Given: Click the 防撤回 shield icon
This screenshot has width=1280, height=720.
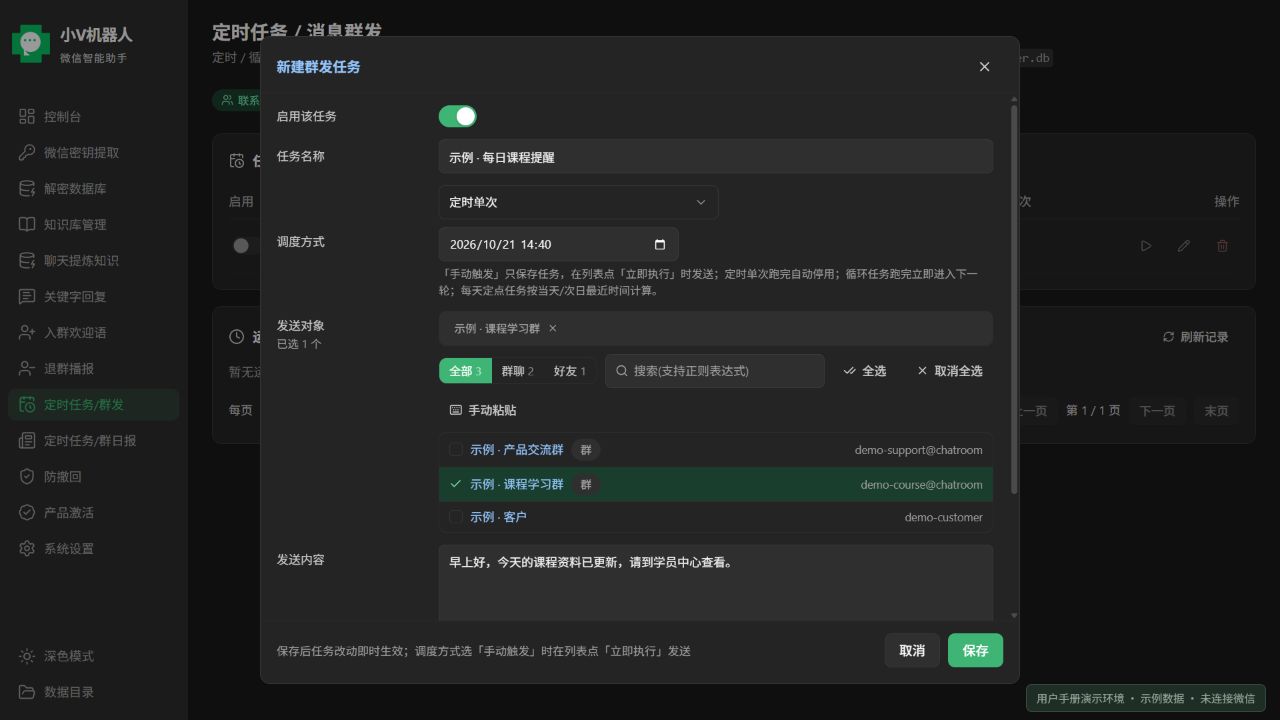Looking at the screenshot, I should click(x=27, y=477).
